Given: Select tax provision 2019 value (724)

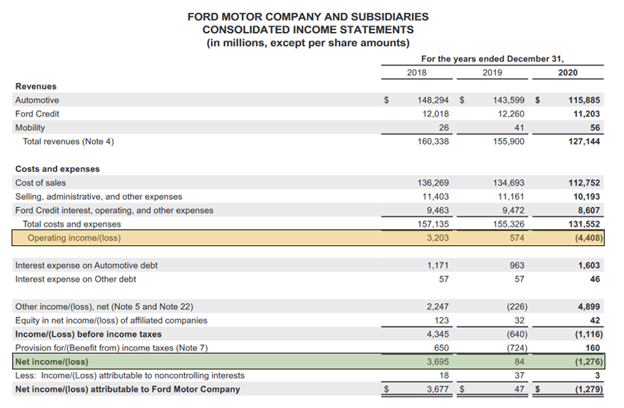Looking at the screenshot, I should click(x=517, y=348).
